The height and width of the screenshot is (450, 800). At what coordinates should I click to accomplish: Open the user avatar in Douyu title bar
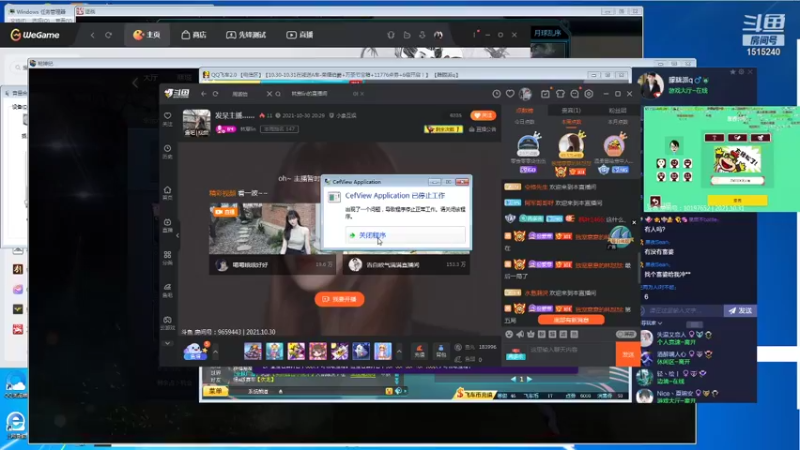526,94
